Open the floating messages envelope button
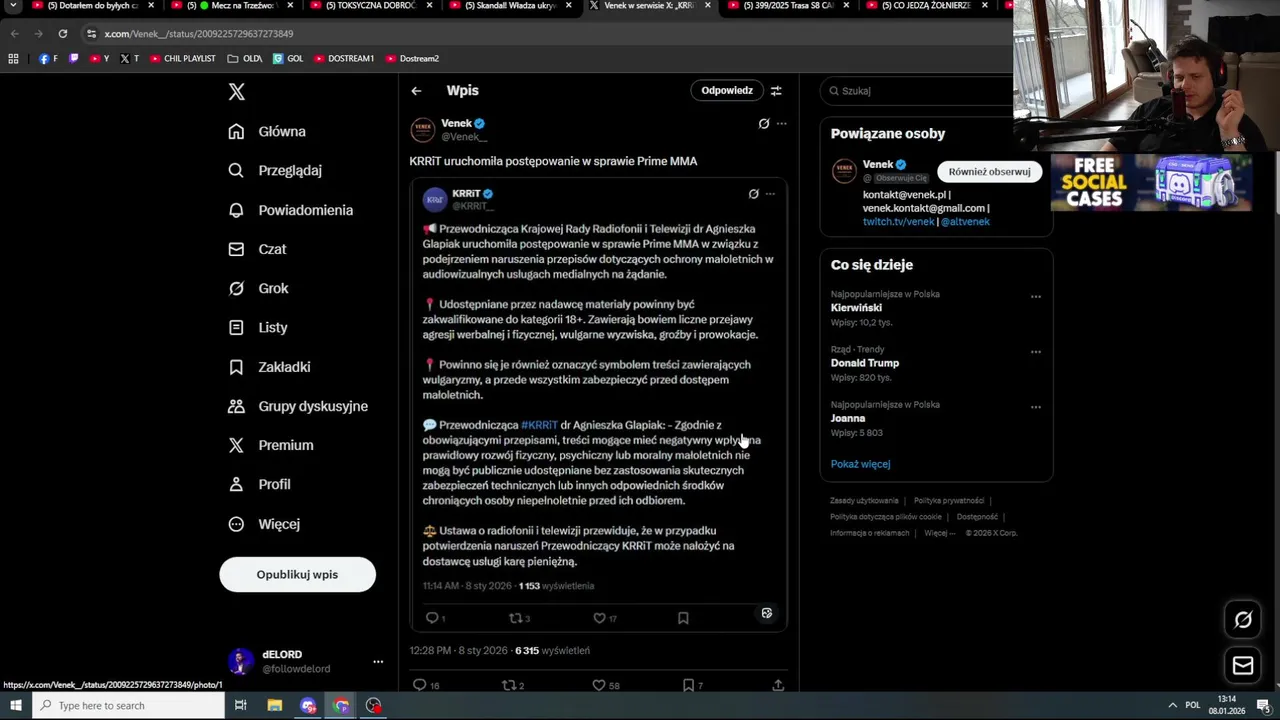The height and width of the screenshot is (720, 1280). click(x=1243, y=665)
